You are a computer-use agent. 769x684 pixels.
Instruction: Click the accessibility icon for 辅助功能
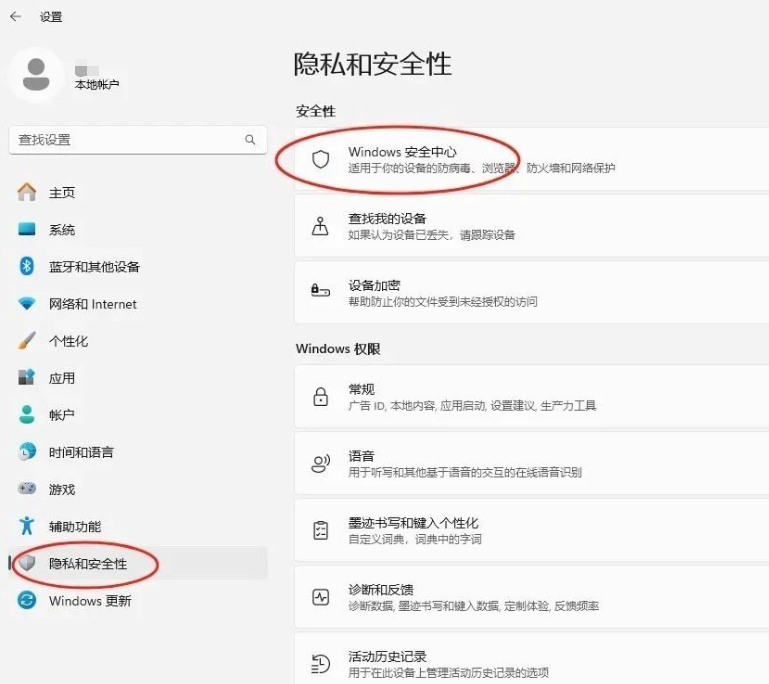tap(26, 526)
